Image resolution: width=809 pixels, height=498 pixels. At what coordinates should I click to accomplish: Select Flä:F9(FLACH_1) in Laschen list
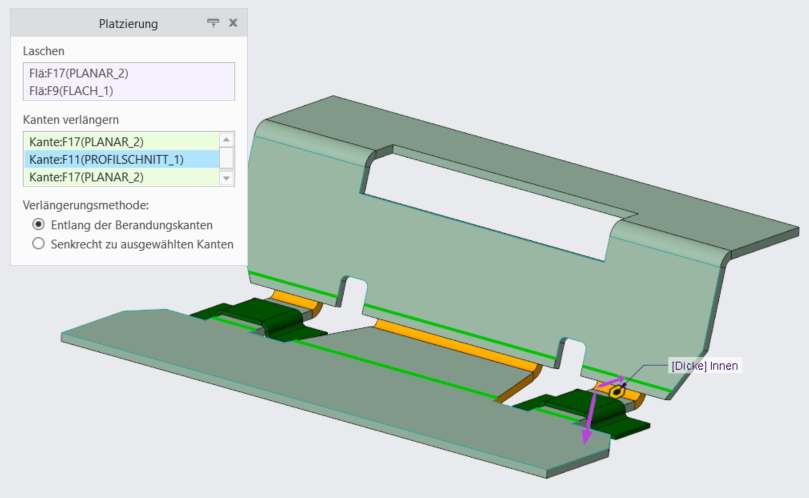point(128,91)
